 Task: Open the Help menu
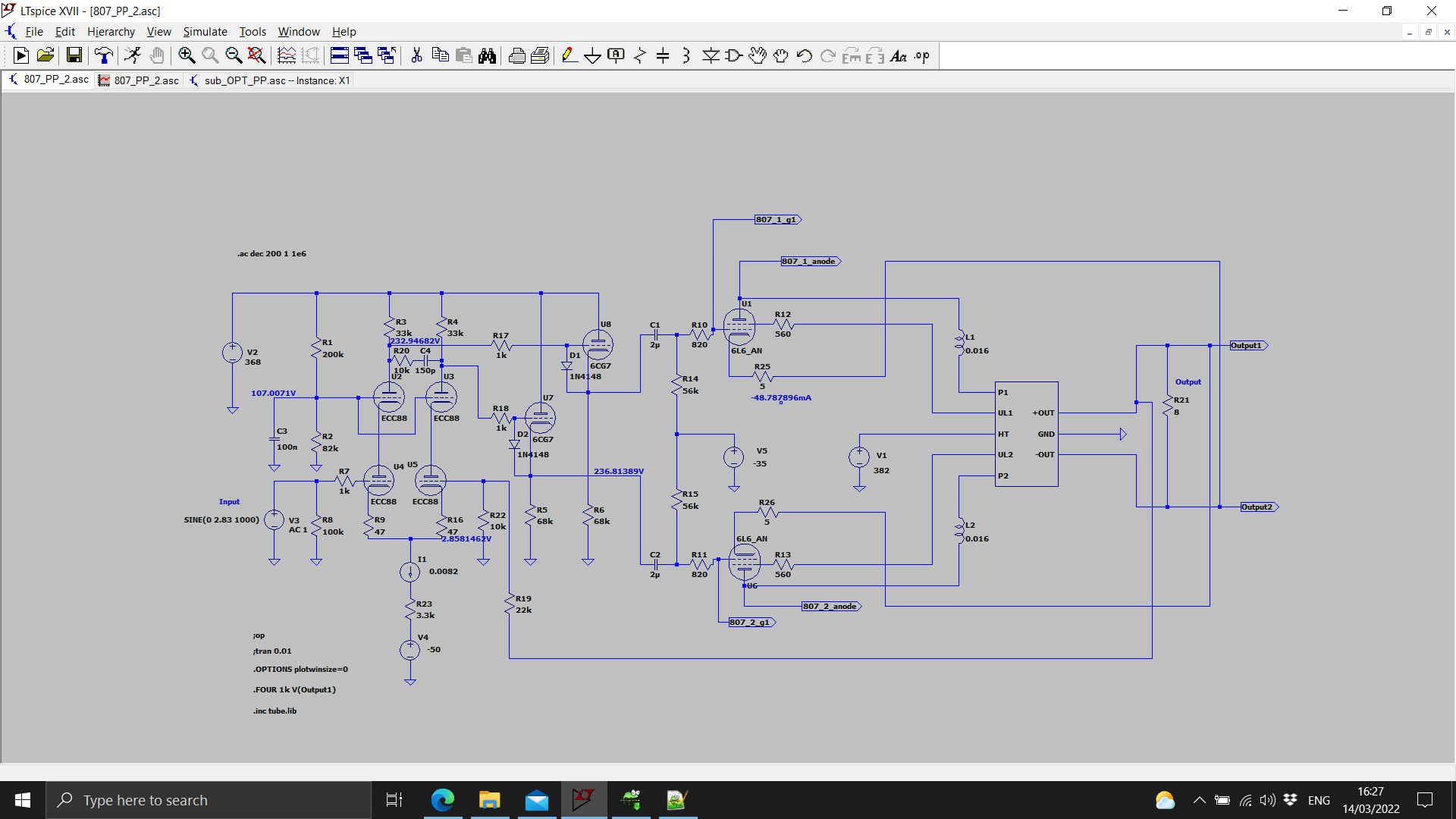pyautogui.click(x=344, y=32)
